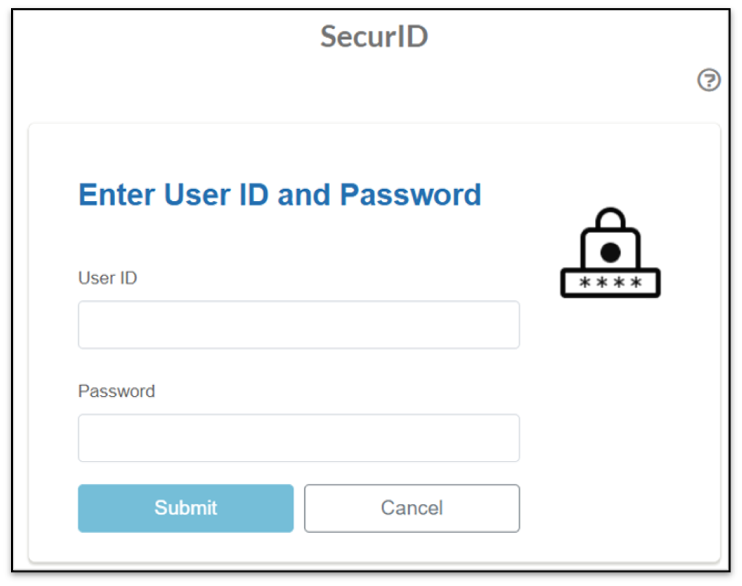The image size is (742, 586).
Task: Focus the User ID text field
Action: [298, 325]
